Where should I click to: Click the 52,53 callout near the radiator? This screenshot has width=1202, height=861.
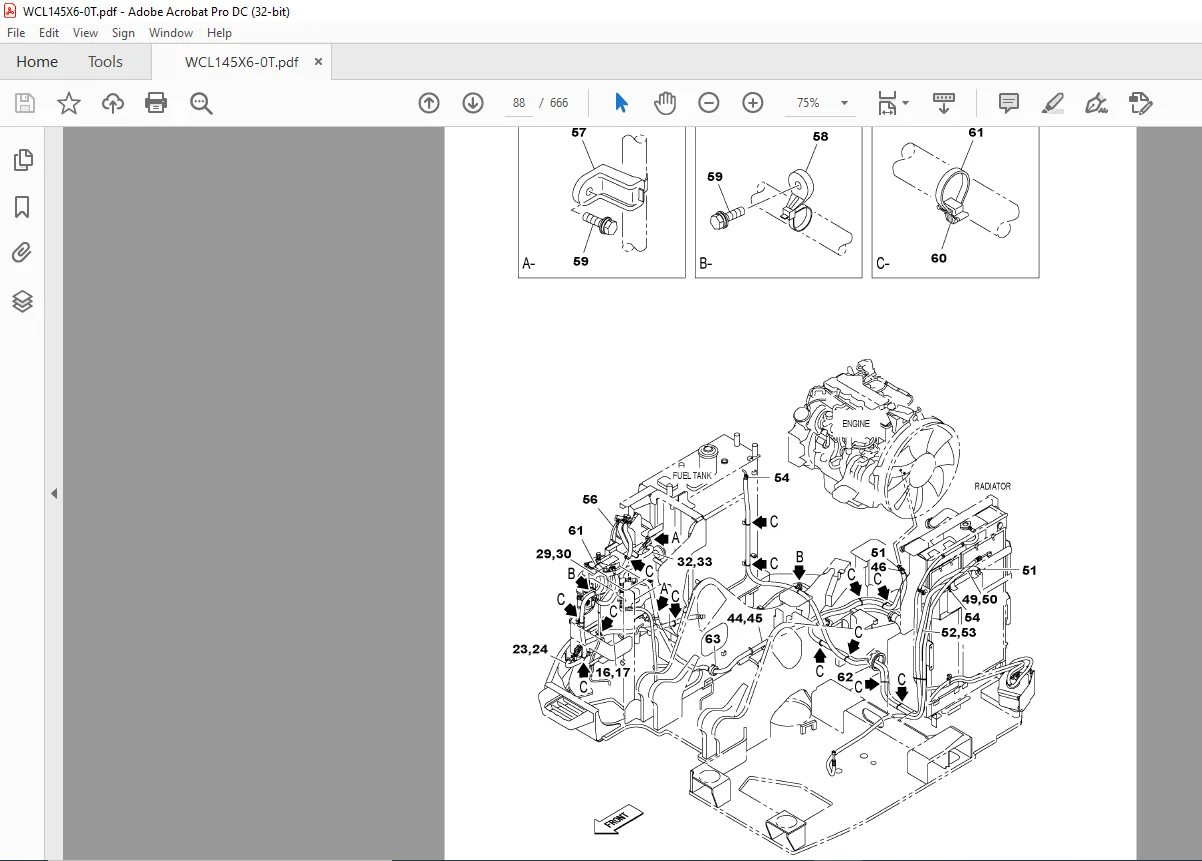coord(958,633)
